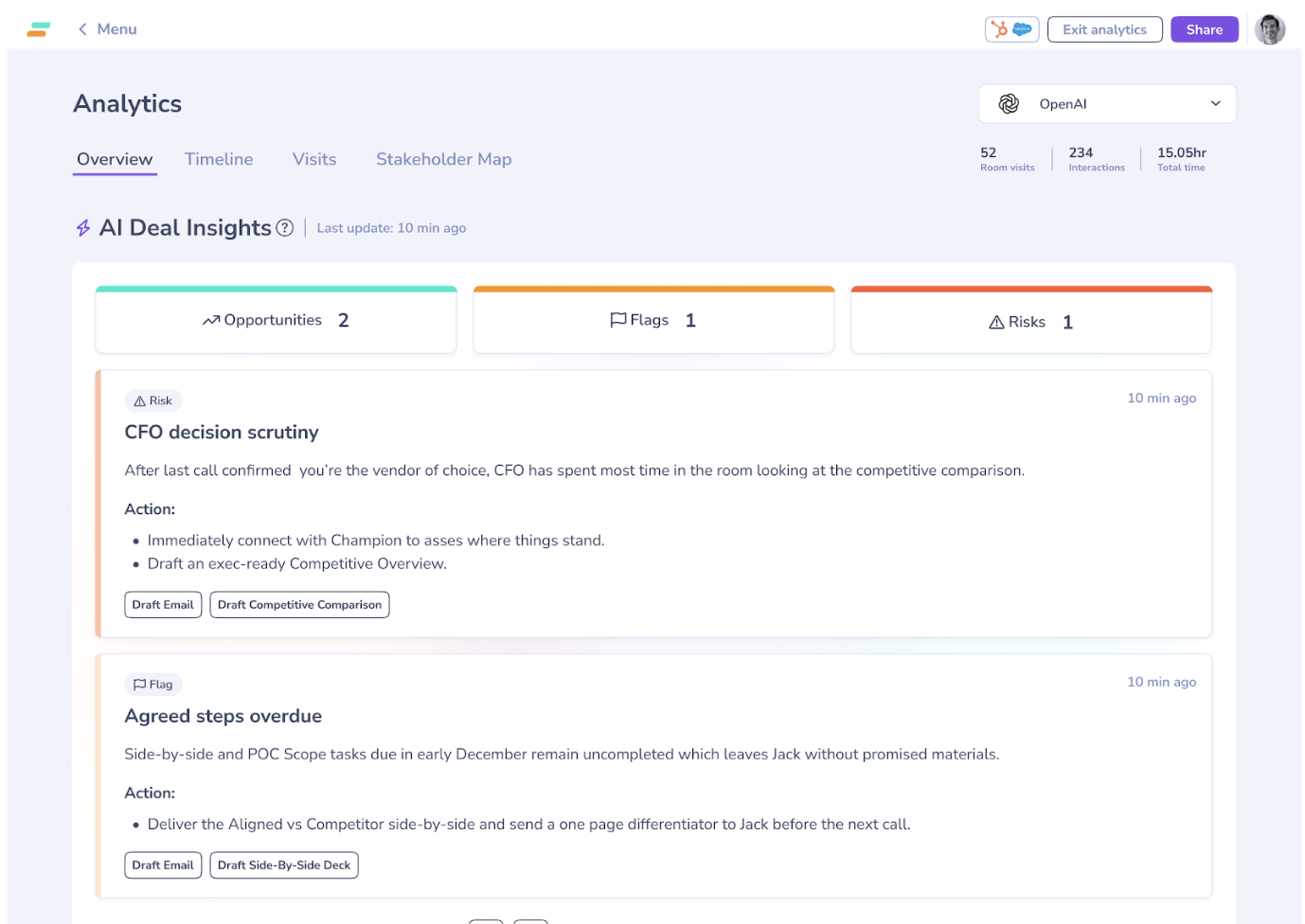The width and height of the screenshot is (1305, 924).
Task: Open the Stakeholder Map tab
Action: 443,159
